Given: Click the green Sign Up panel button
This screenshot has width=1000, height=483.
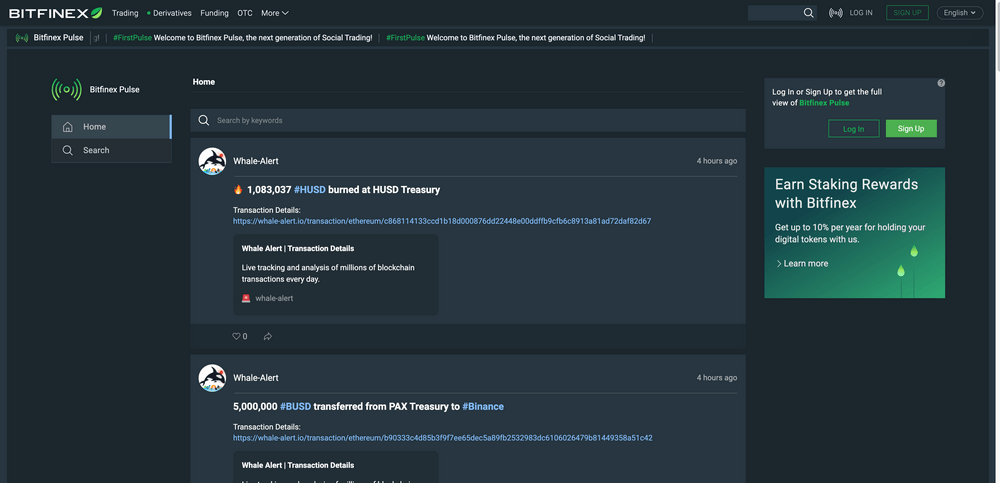Looking at the screenshot, I should point(911,129).
